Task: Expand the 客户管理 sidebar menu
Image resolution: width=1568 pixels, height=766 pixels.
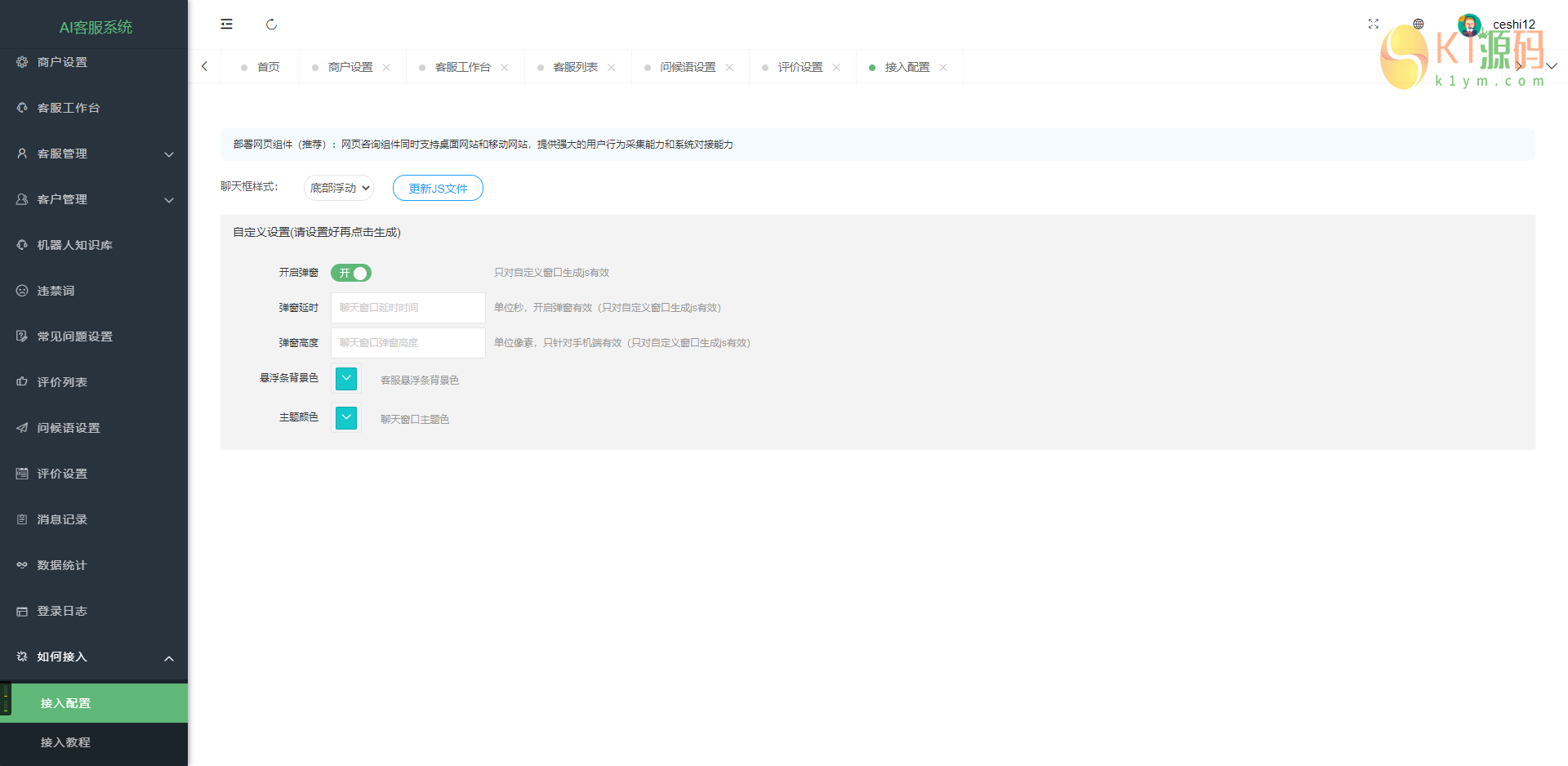Action: (x=94, y=199)
